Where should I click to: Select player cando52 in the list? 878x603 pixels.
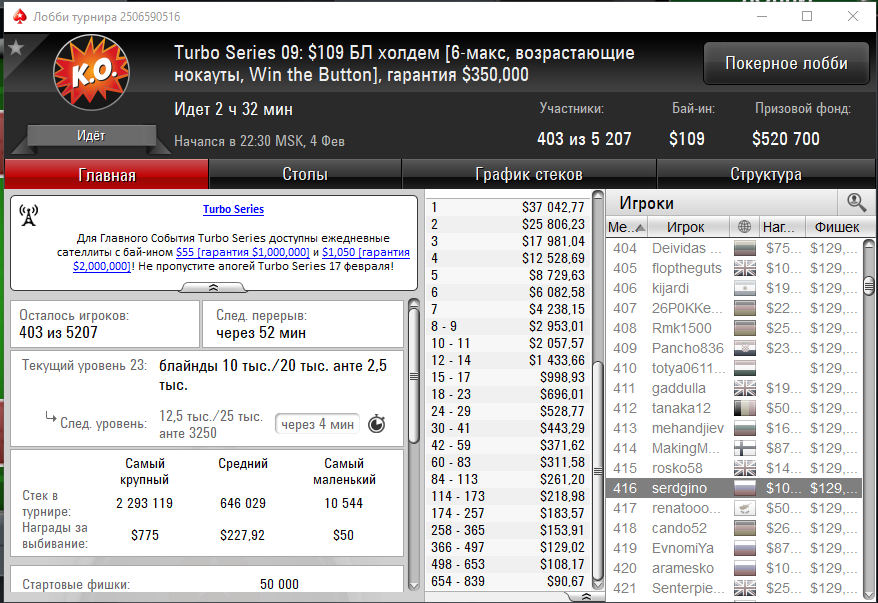click(x=734, y=528)
